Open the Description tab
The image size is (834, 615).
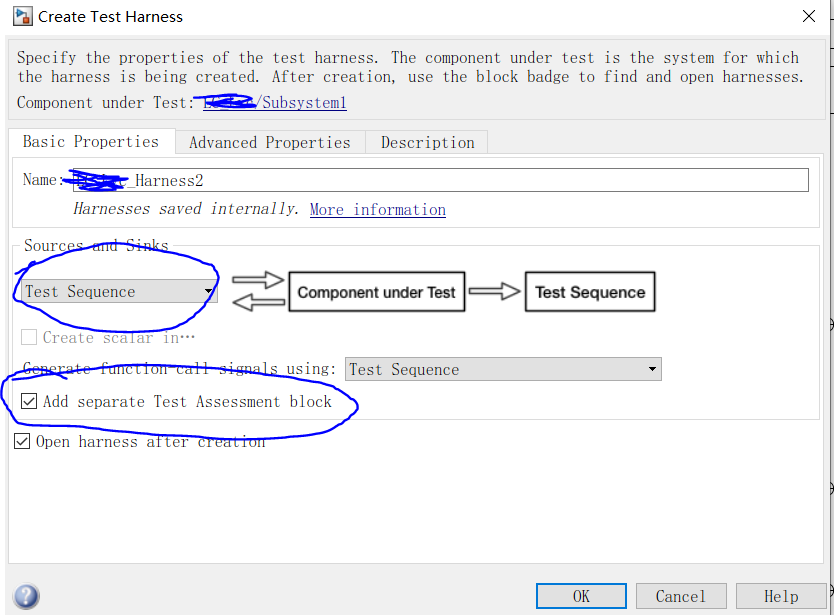click(x=427, y=143)
